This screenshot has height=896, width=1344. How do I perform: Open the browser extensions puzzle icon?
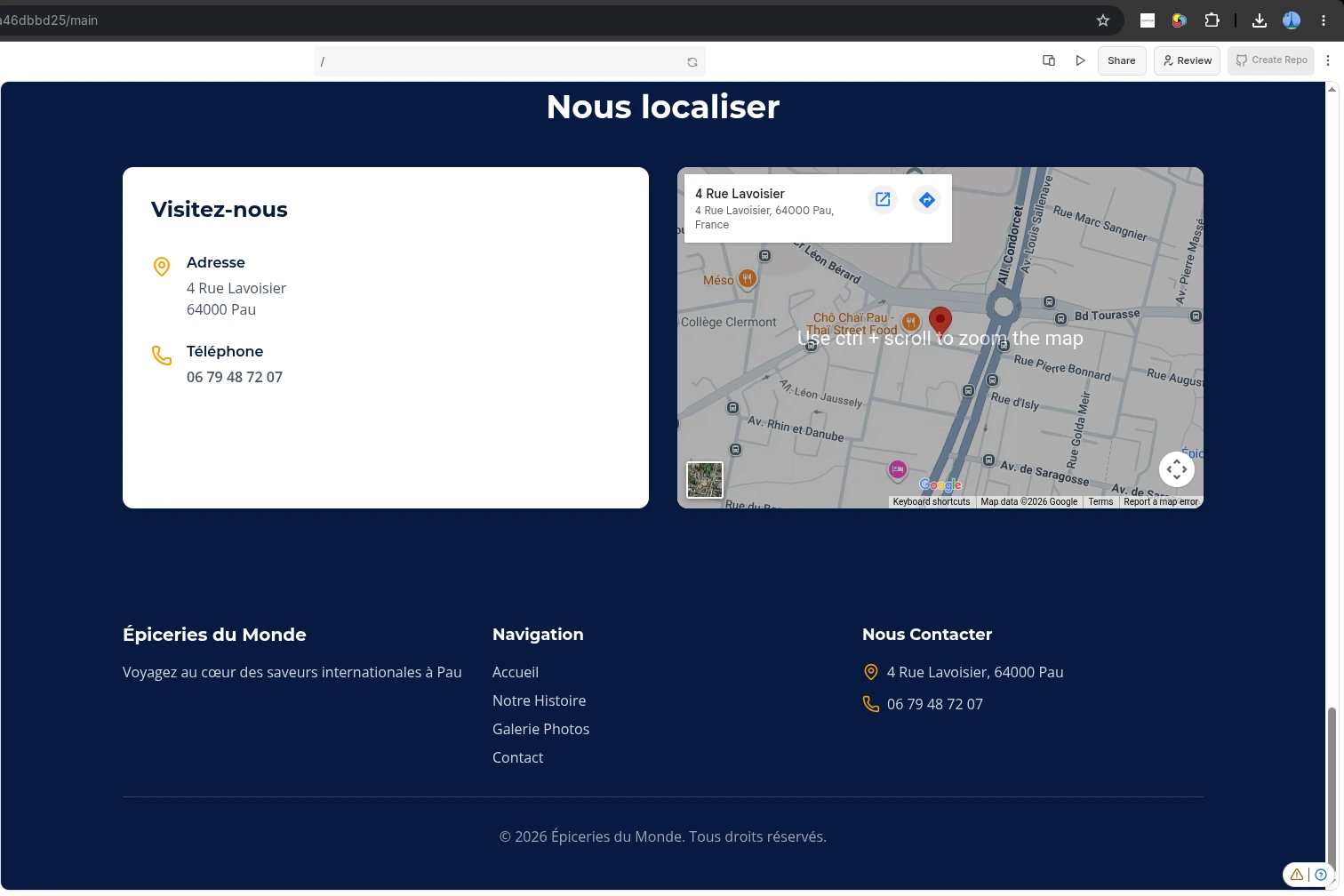pyautogui.click(x=1212, y=20)
